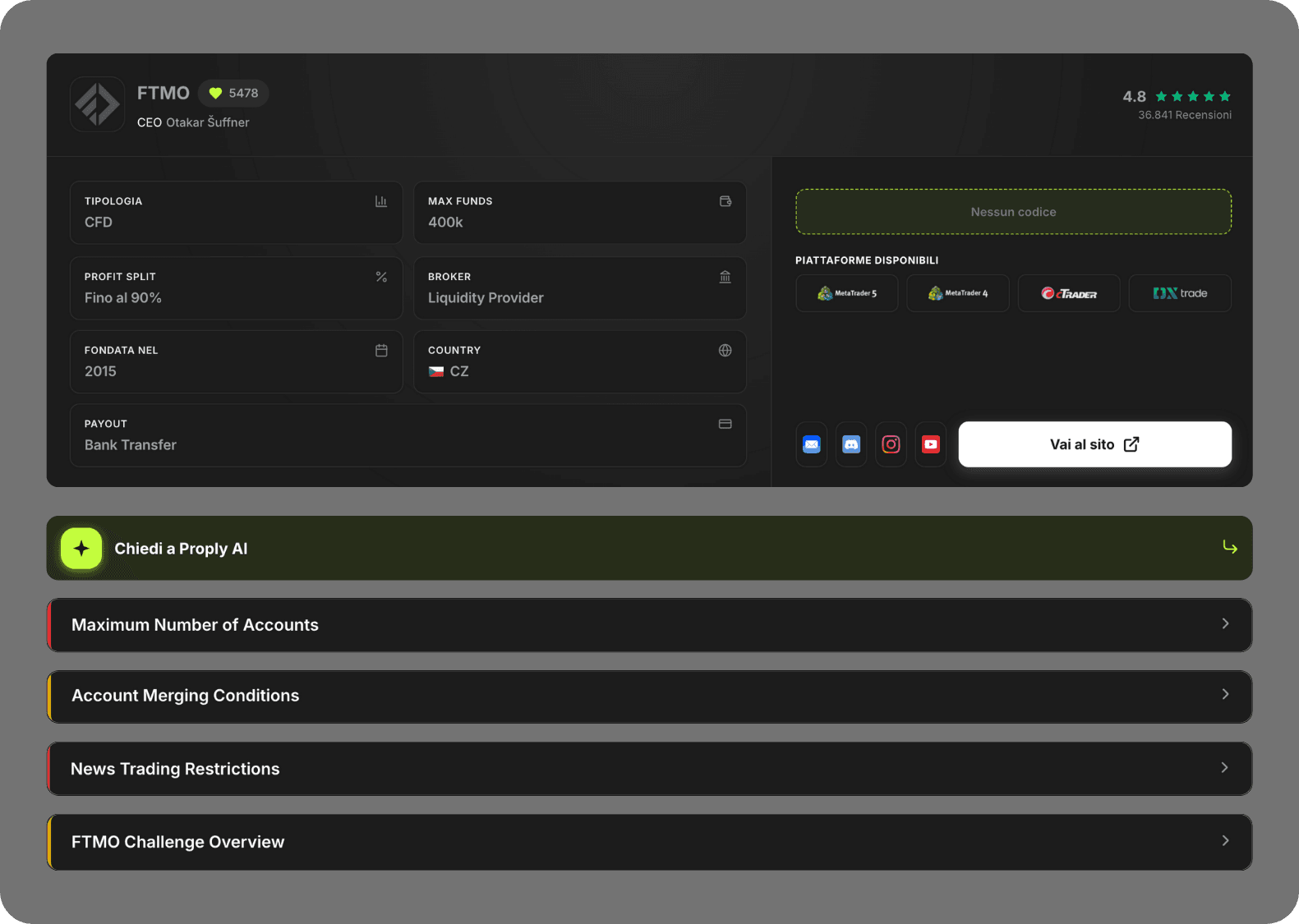Image resolution: width=1299 pixels, height=924 pixels.
Task: Click CEO Otakar Šuffner text
Action: click(193, 122)
